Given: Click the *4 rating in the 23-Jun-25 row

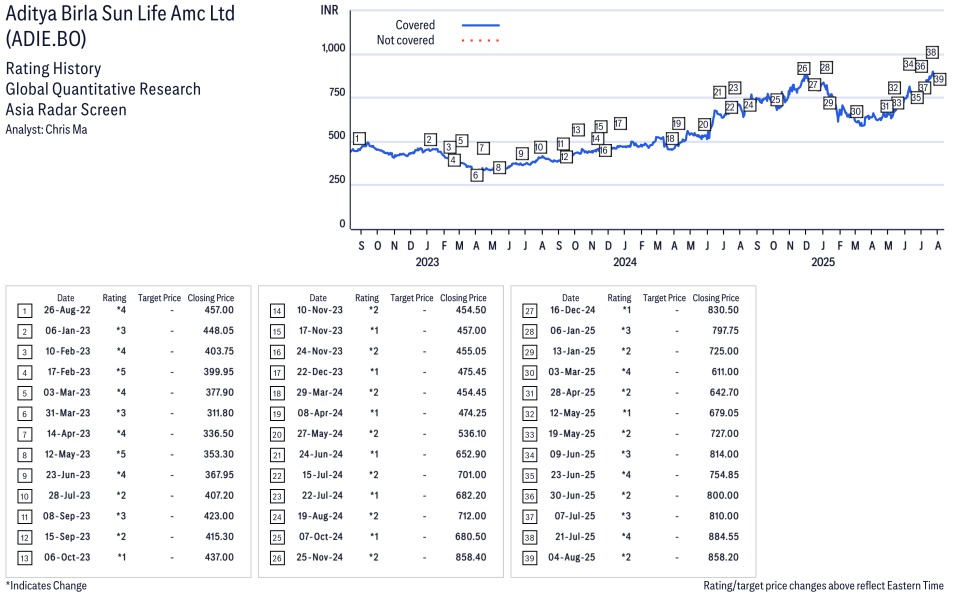Looking at the screenshot, I should pos(626,475).
